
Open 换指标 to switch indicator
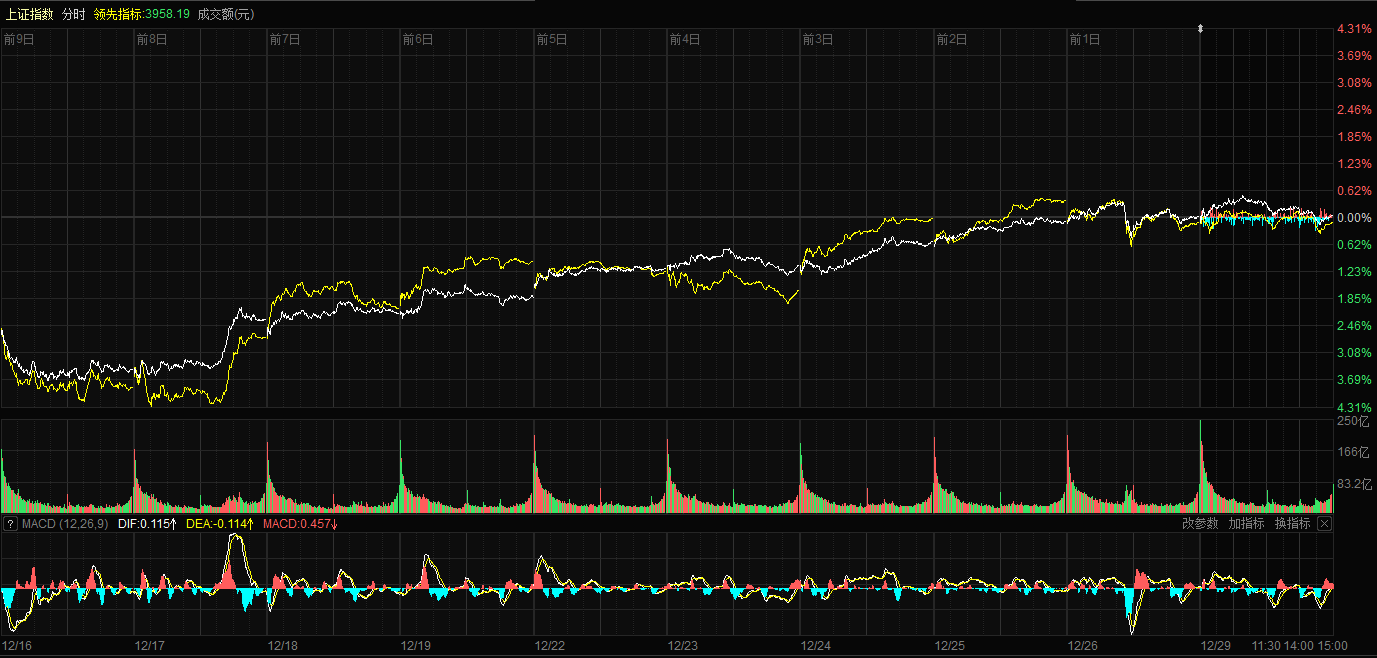click(x=1292, y=523)
